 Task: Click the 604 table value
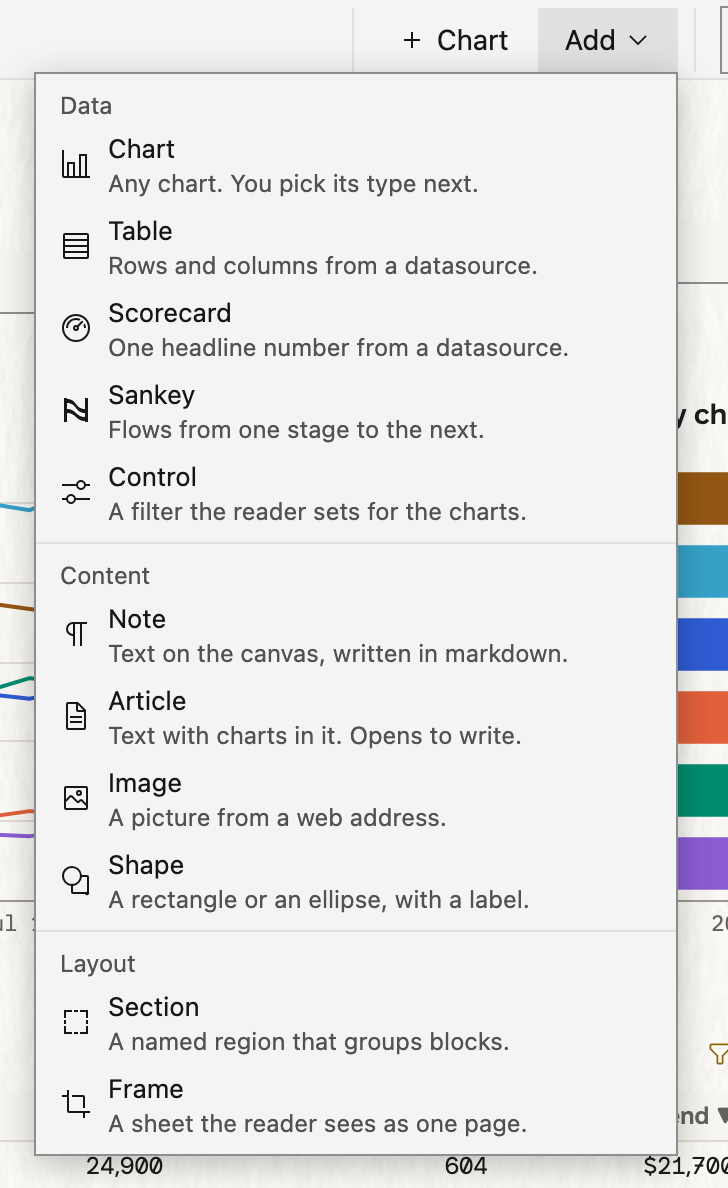click(465, 1166)
